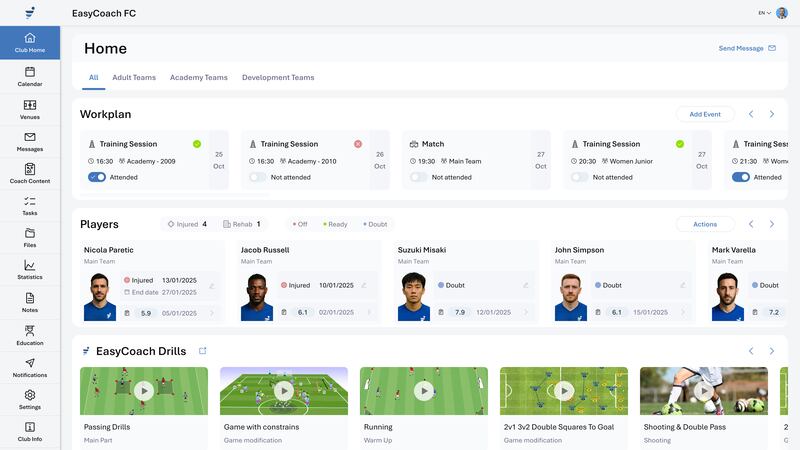Open 2v1 3v2 Double Squares To Goal thumbnail
Viewport: 800px width, 450px height.
(564, 391)
